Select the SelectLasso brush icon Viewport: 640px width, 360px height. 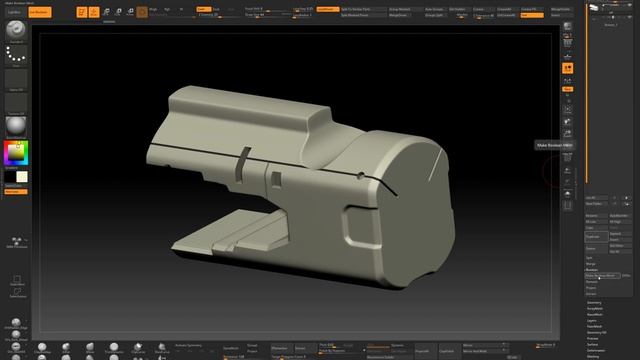pyautogui.click(x=17, y=293)
